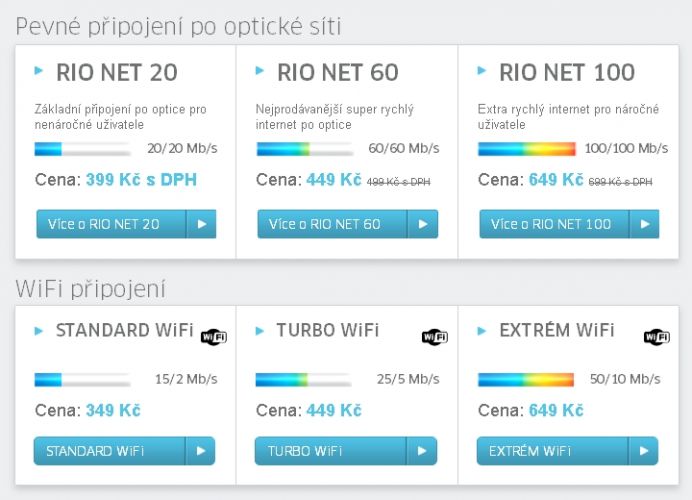Open Více o RIO NET 20
Image resolution: width=692 pixels, height=500 pixels.
pyautogui.click(x=126, y=224)
